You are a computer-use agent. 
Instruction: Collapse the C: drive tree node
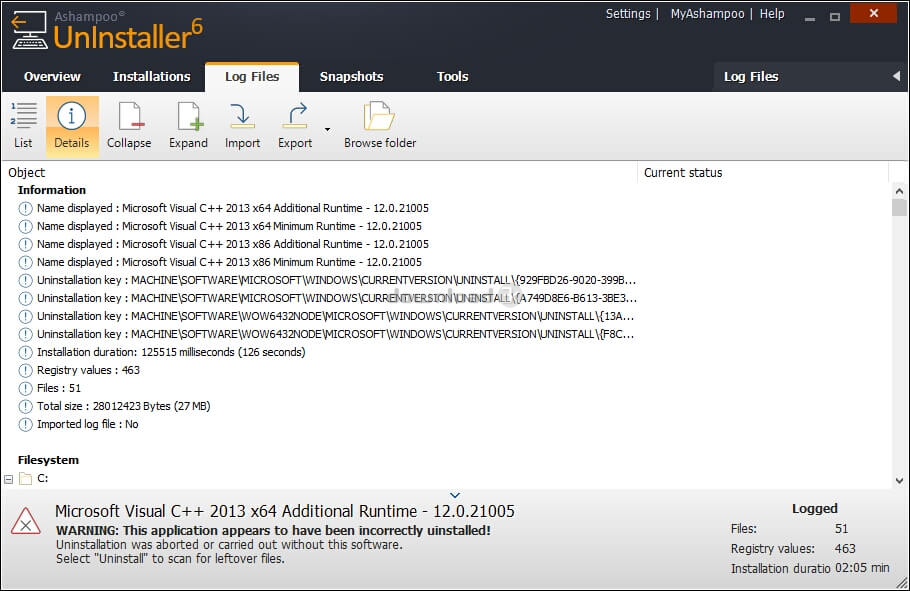8,479
